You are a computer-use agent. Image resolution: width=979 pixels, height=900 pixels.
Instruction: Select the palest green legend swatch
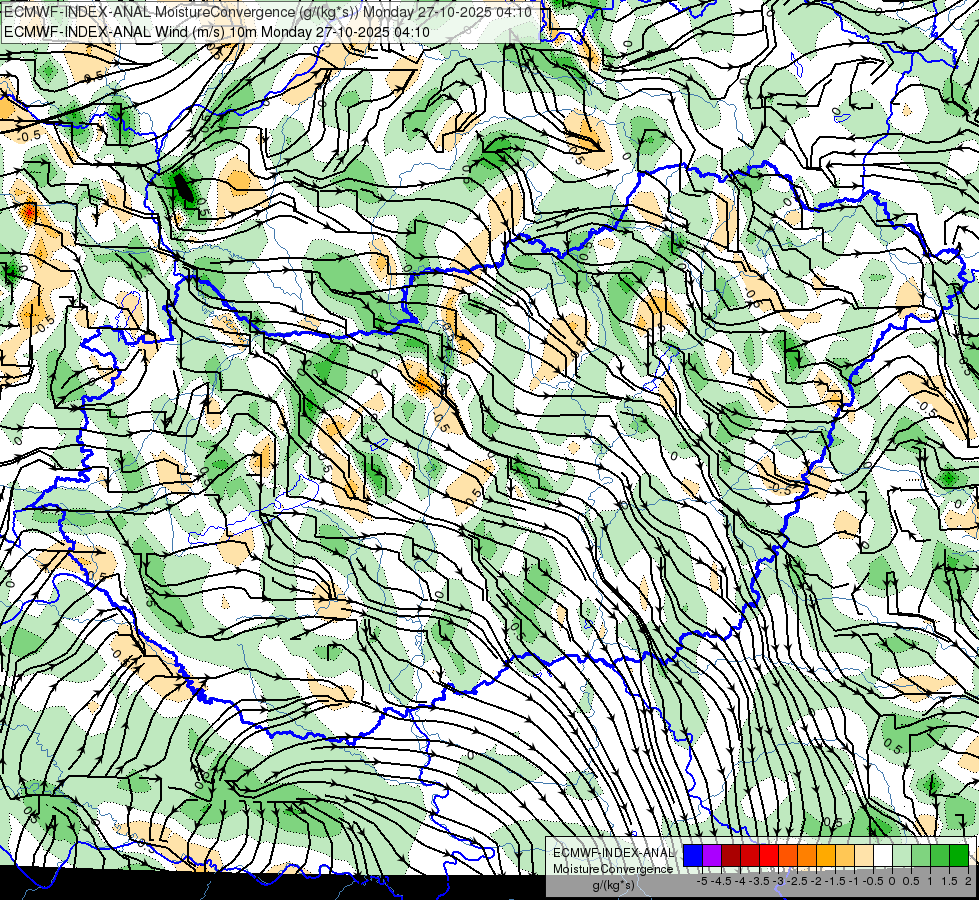pos(902,855)
